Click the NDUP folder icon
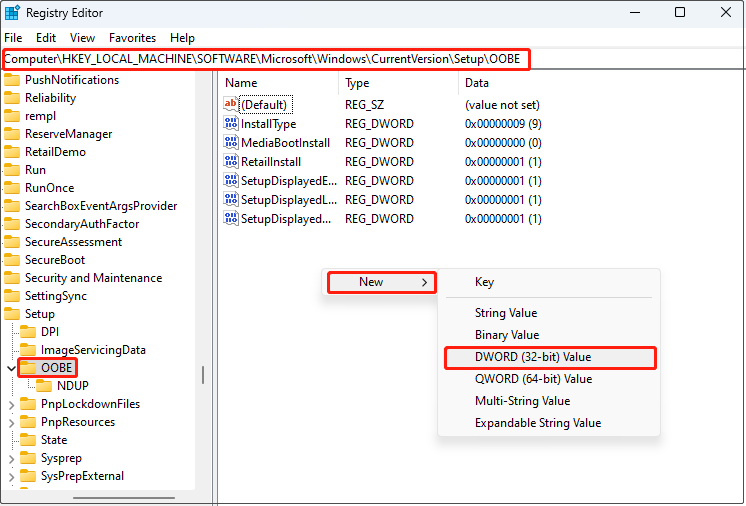 click(44, 386)
